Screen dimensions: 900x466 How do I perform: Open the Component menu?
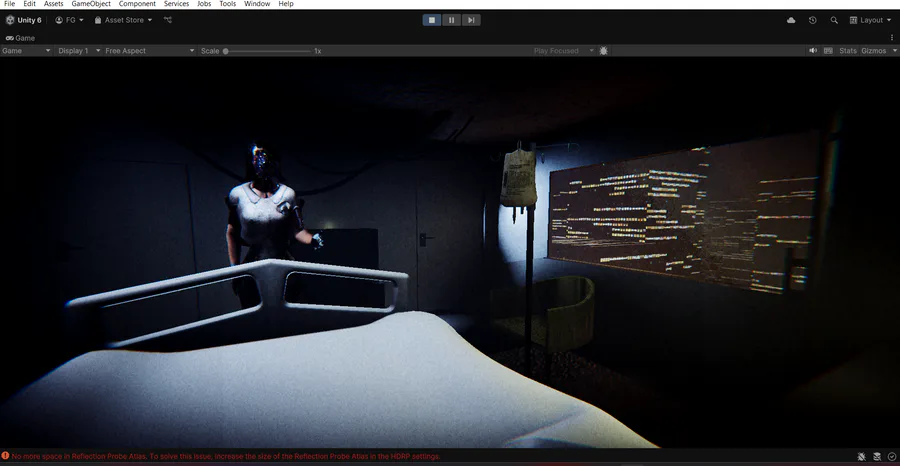[x=137, y=3]
